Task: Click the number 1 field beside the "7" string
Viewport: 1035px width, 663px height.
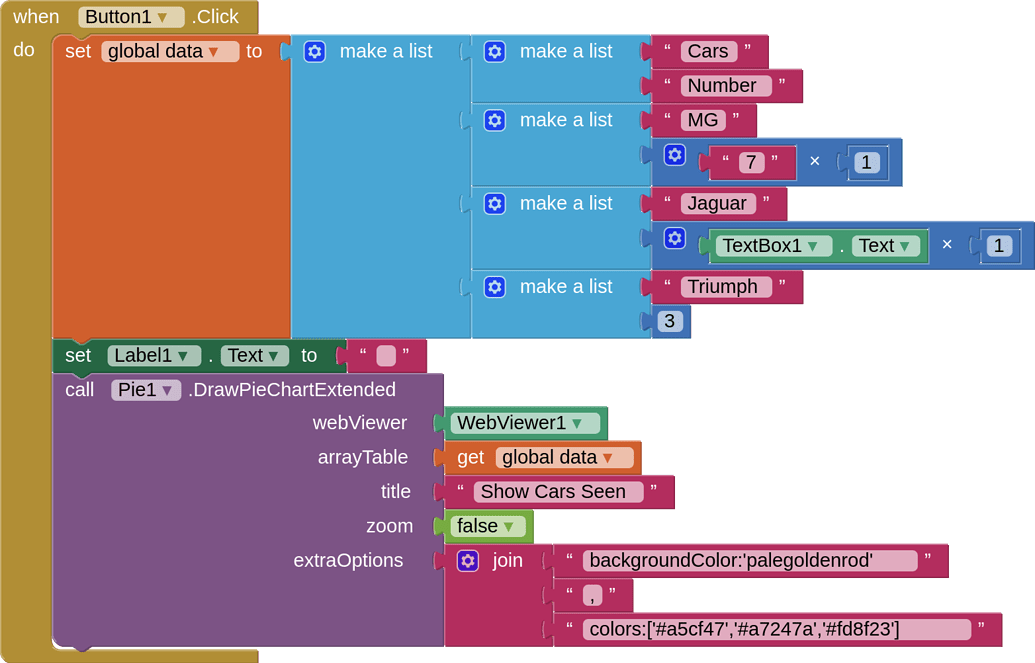Action: (867, 162)
